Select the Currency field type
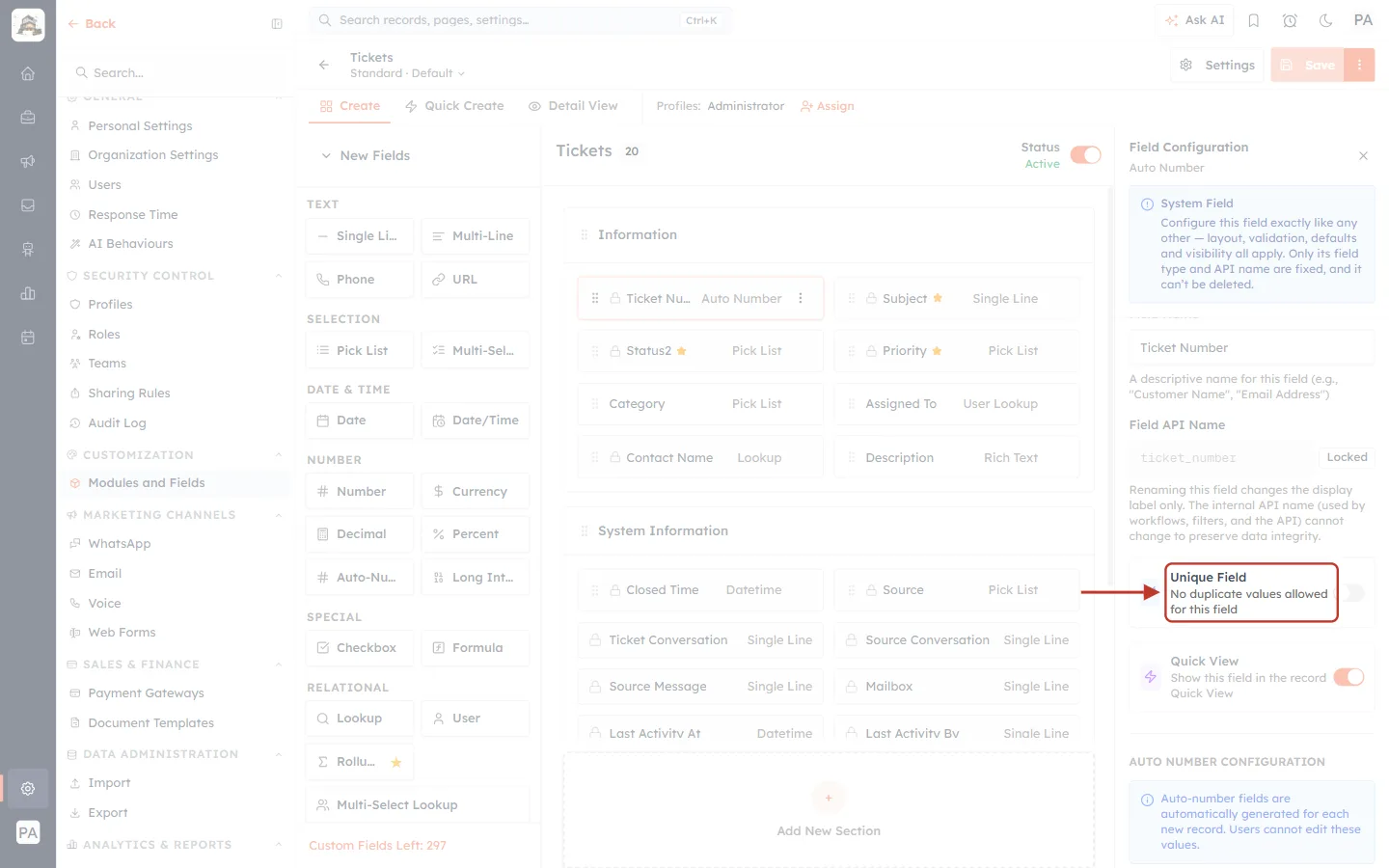1389x868 pixels. tap(476, 491)
